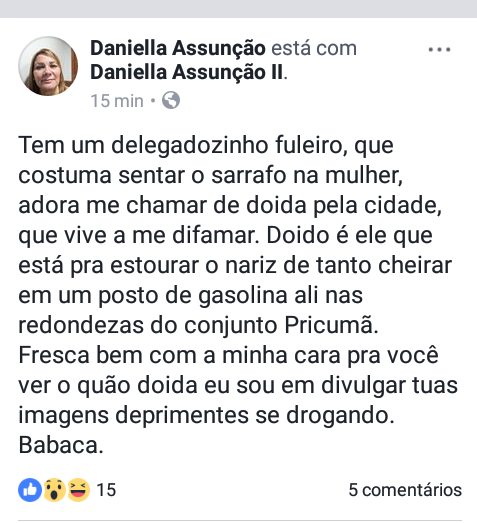The height and width of the screenshot is (523, 477).
Task: Click the 'está com' text in header
Action: point(314,48)
